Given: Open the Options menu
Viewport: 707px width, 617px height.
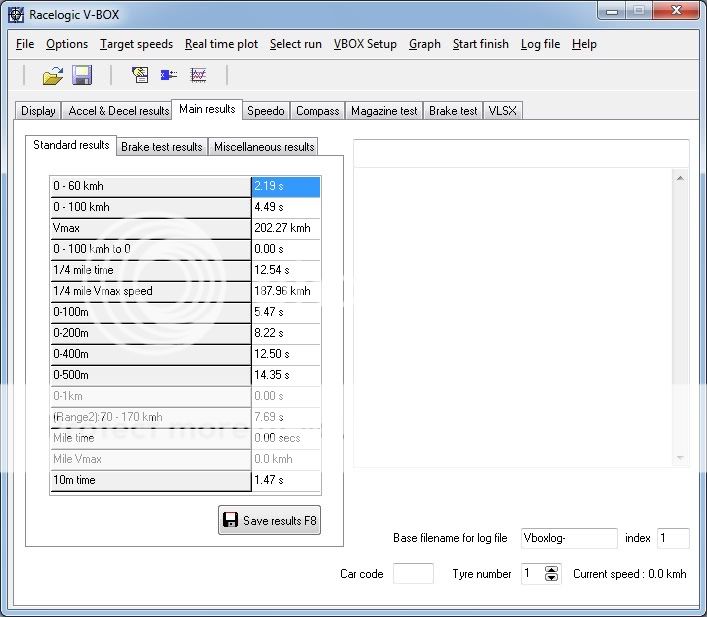Looking at the screenshot, I should click(x=67, y=44).
